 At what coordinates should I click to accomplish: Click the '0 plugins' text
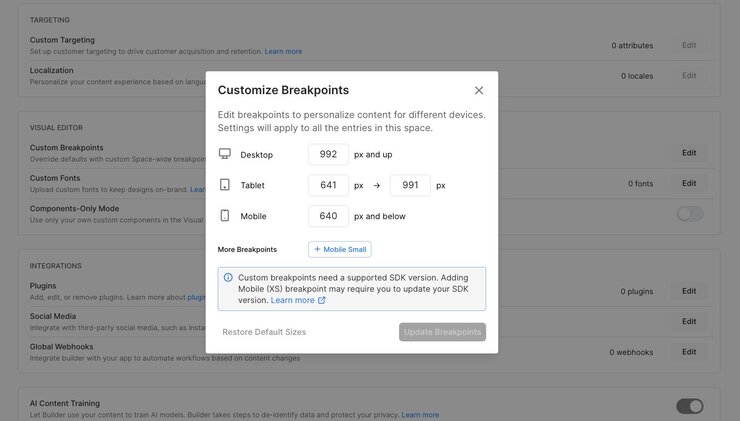coord(637,291)
